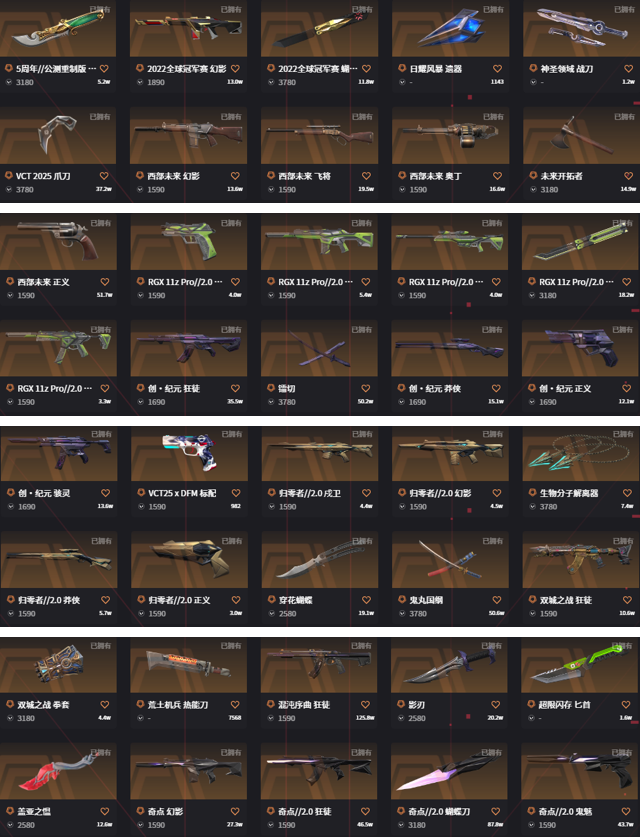
Task: Click skin icon before 穿花蝴蝶 title
Action: pyautogui.click(x=271, y=599)
